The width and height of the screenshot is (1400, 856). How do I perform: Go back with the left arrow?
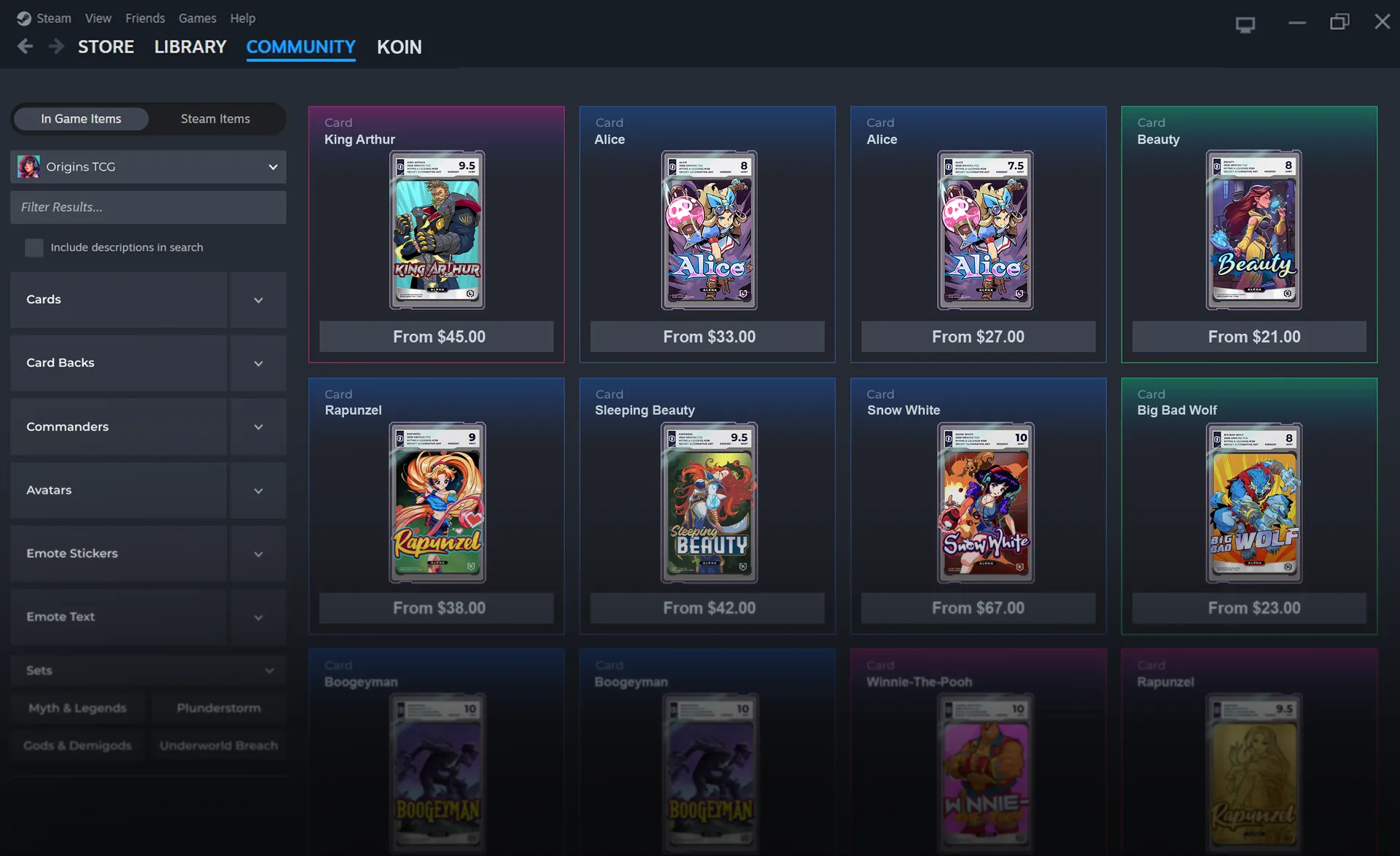25,47
